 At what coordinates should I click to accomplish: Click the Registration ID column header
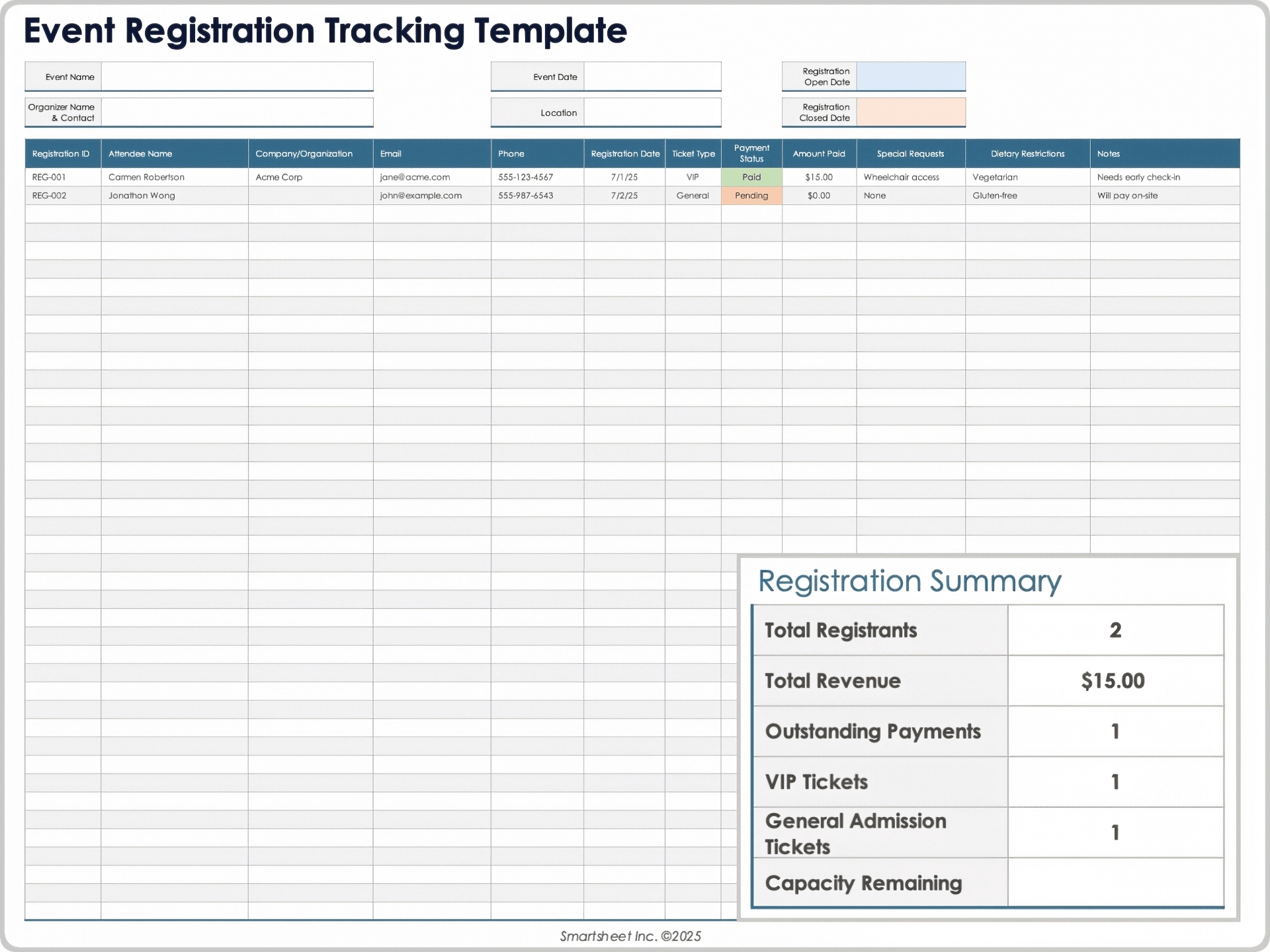pyautogui.click(x=62, y=153)
